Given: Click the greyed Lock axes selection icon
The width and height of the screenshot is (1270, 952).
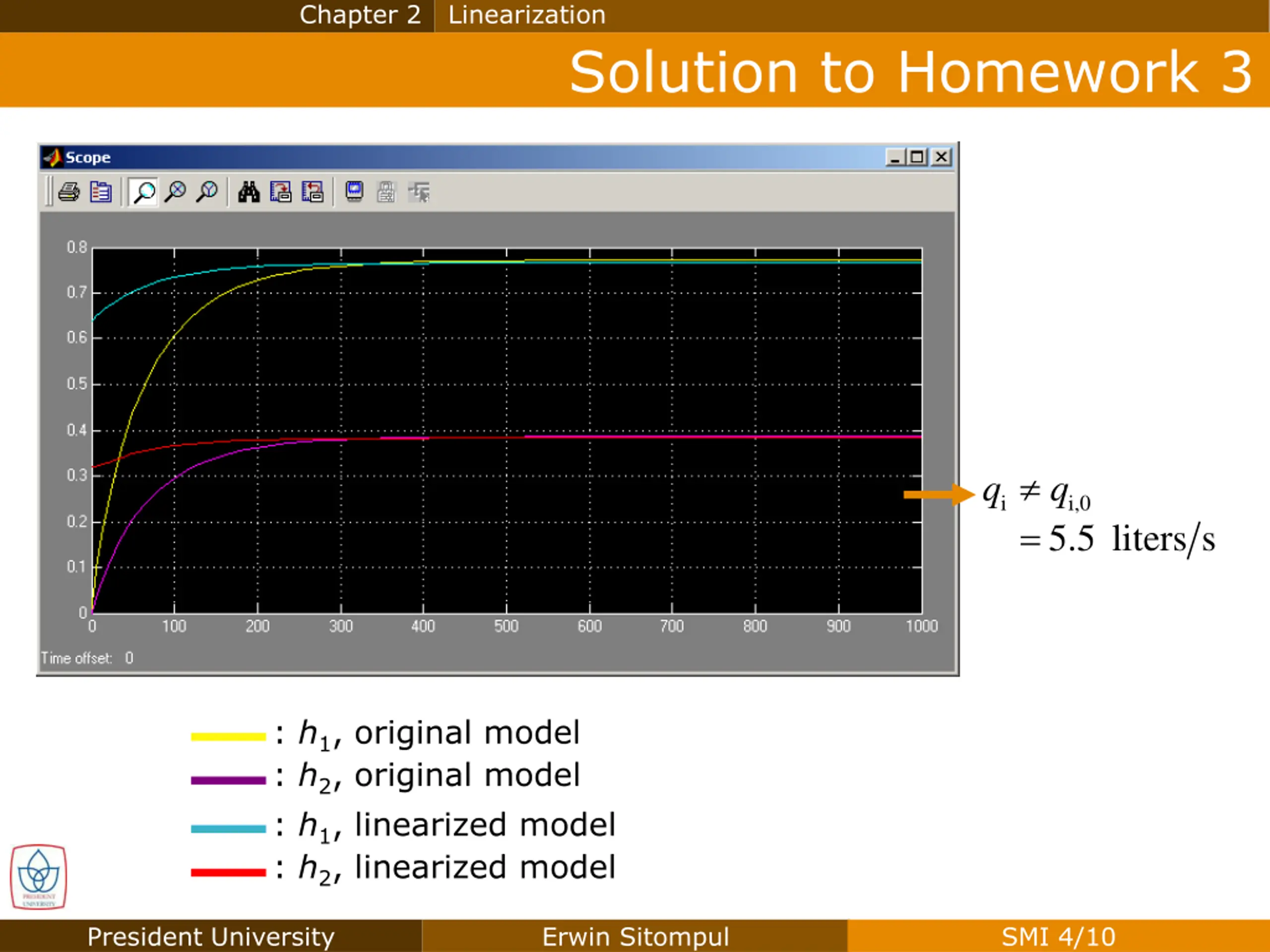Looking at the screenshot, I should [x=386, y=192].
